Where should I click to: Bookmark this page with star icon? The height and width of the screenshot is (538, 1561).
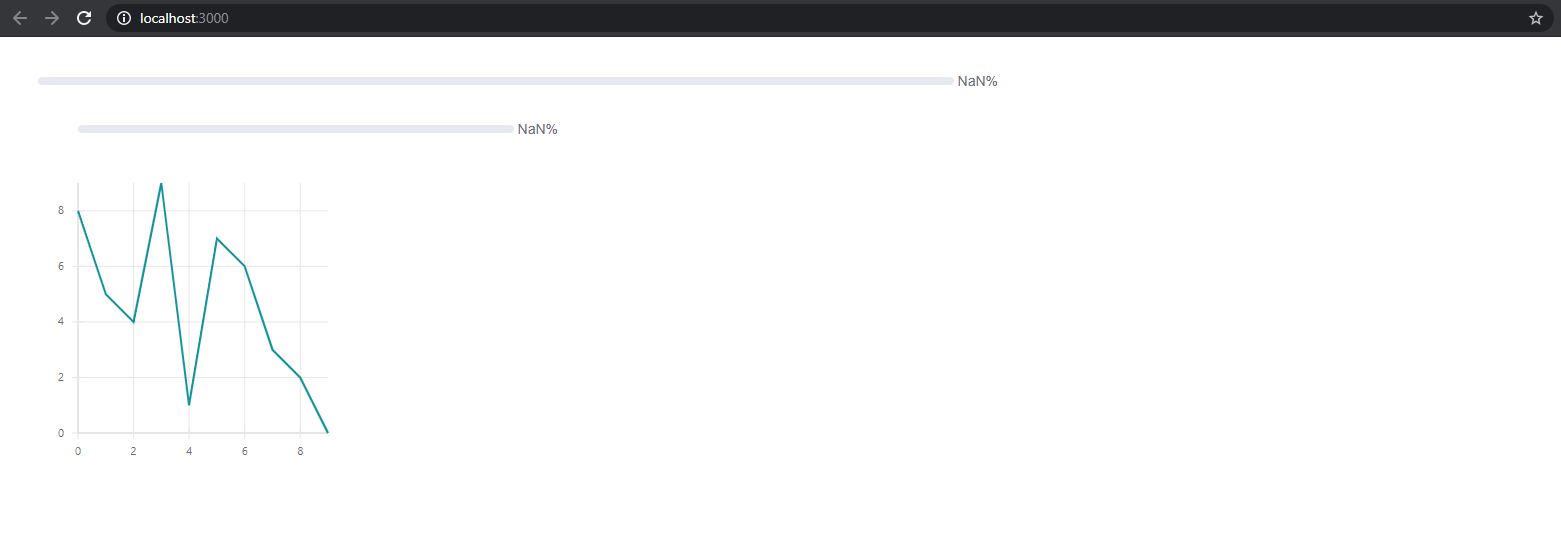pos(1536,18)
